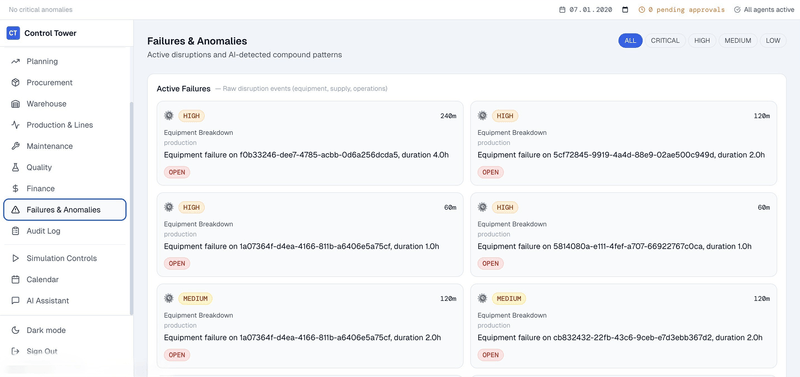The image size is (800, 377).
Task: Open the calendar date picker icon
Action: [625, 9]
